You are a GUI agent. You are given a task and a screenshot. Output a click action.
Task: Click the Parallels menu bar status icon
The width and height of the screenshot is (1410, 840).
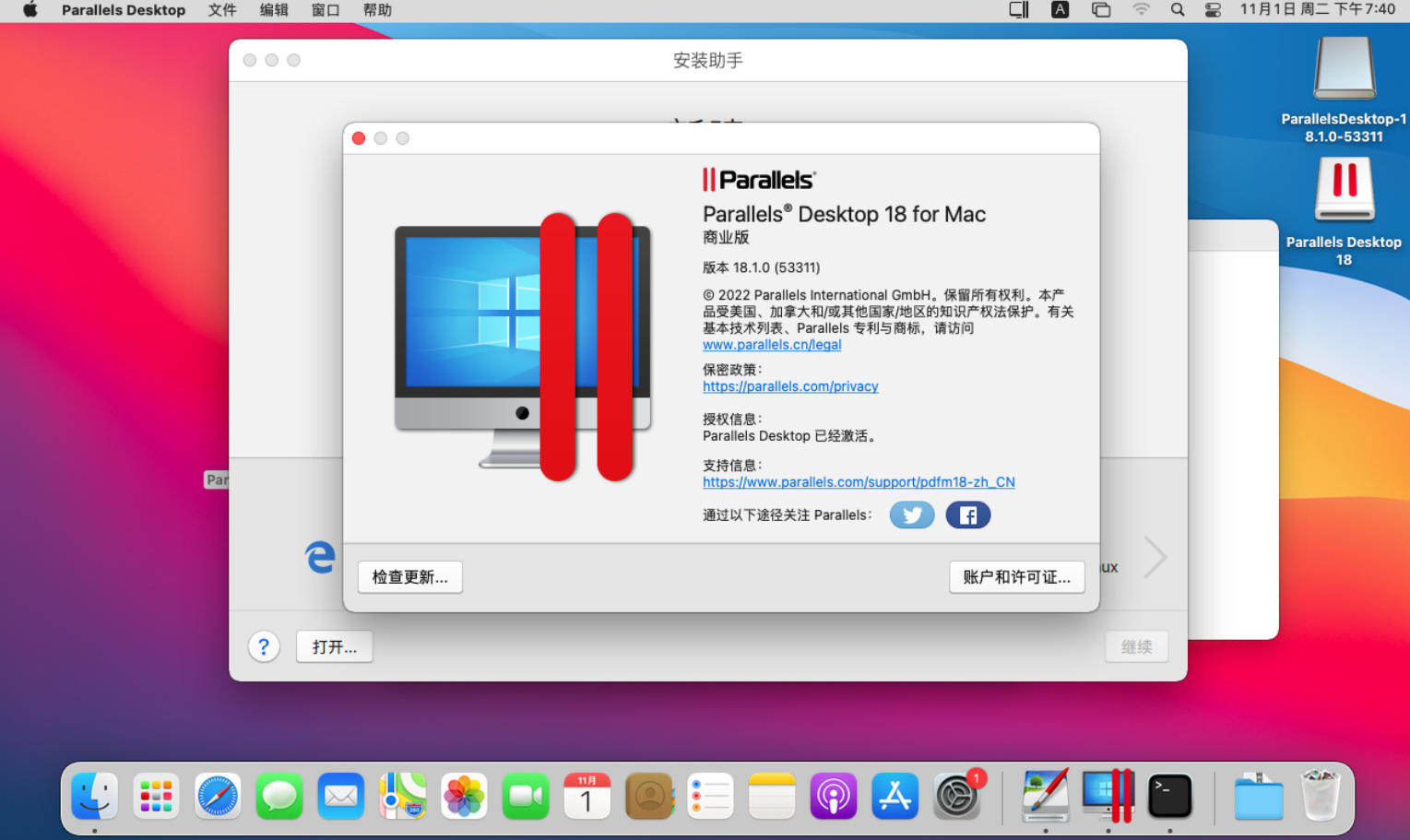click(1019, 10)
